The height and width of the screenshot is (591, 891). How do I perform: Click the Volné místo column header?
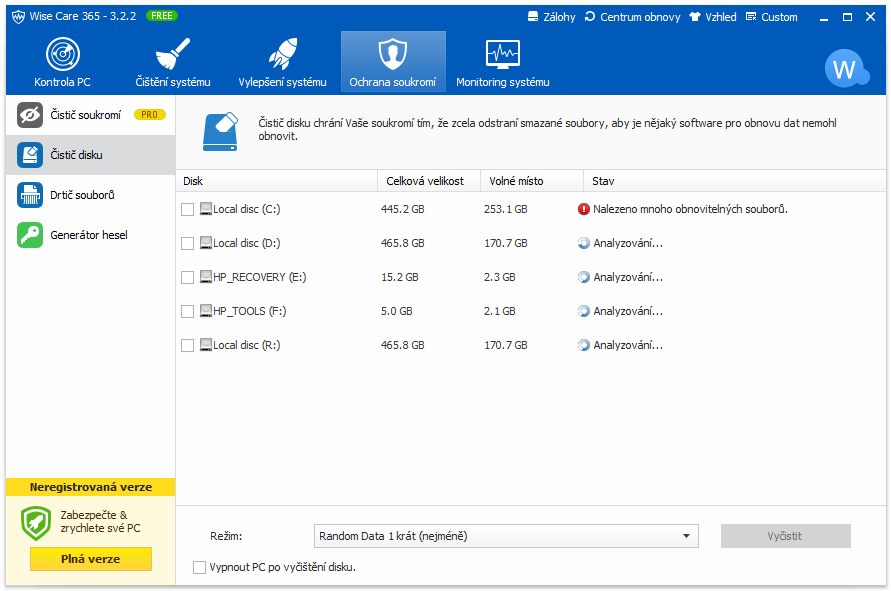click(532, 181)
